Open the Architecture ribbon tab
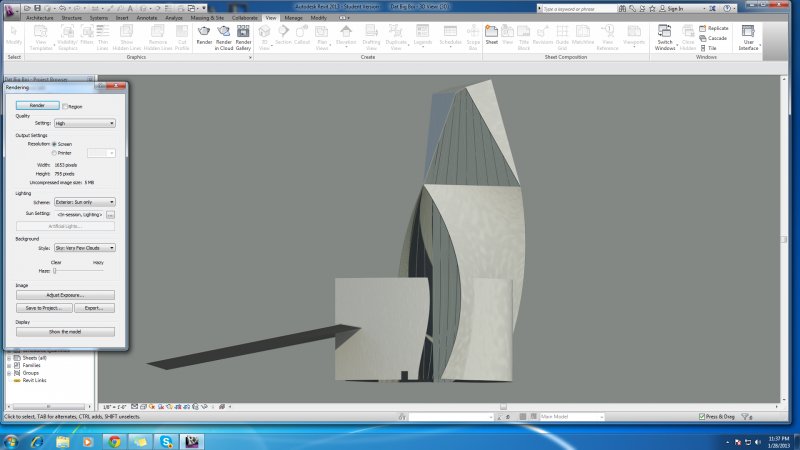This screenshot has width=800, height=450. pyautogui.click(x=40, y=18)
